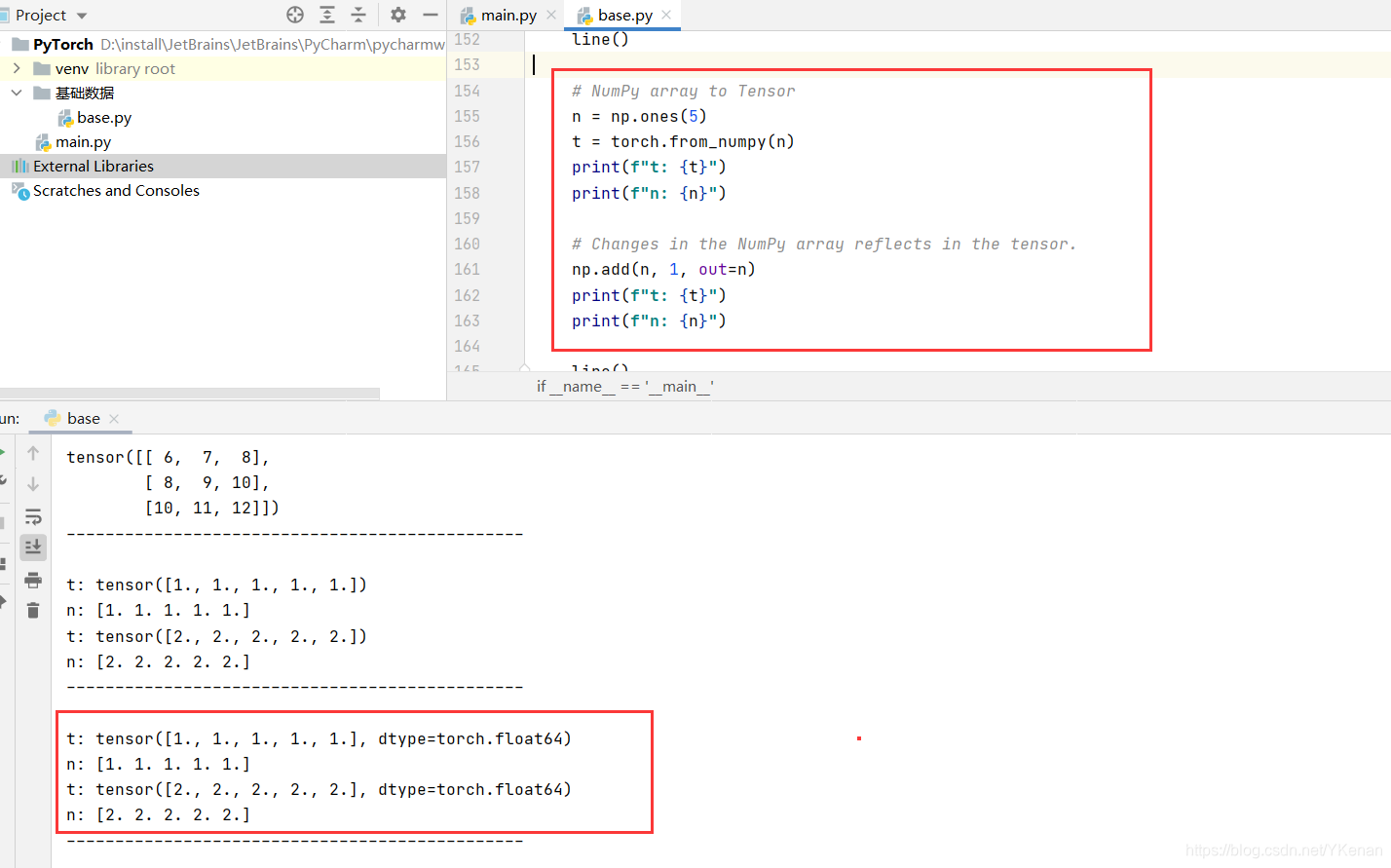Open the Project view dropdown
The width and height of the screenshot is (1391, 868).
tap(82, 16)
